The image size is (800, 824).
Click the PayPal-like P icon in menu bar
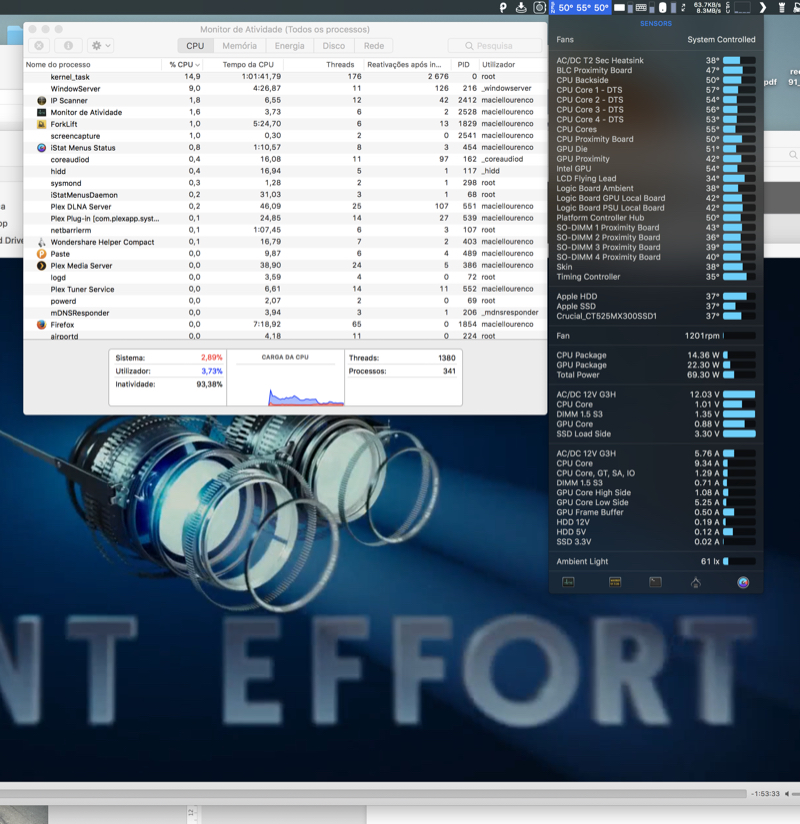pyautogui.click(x=503, y=7)
